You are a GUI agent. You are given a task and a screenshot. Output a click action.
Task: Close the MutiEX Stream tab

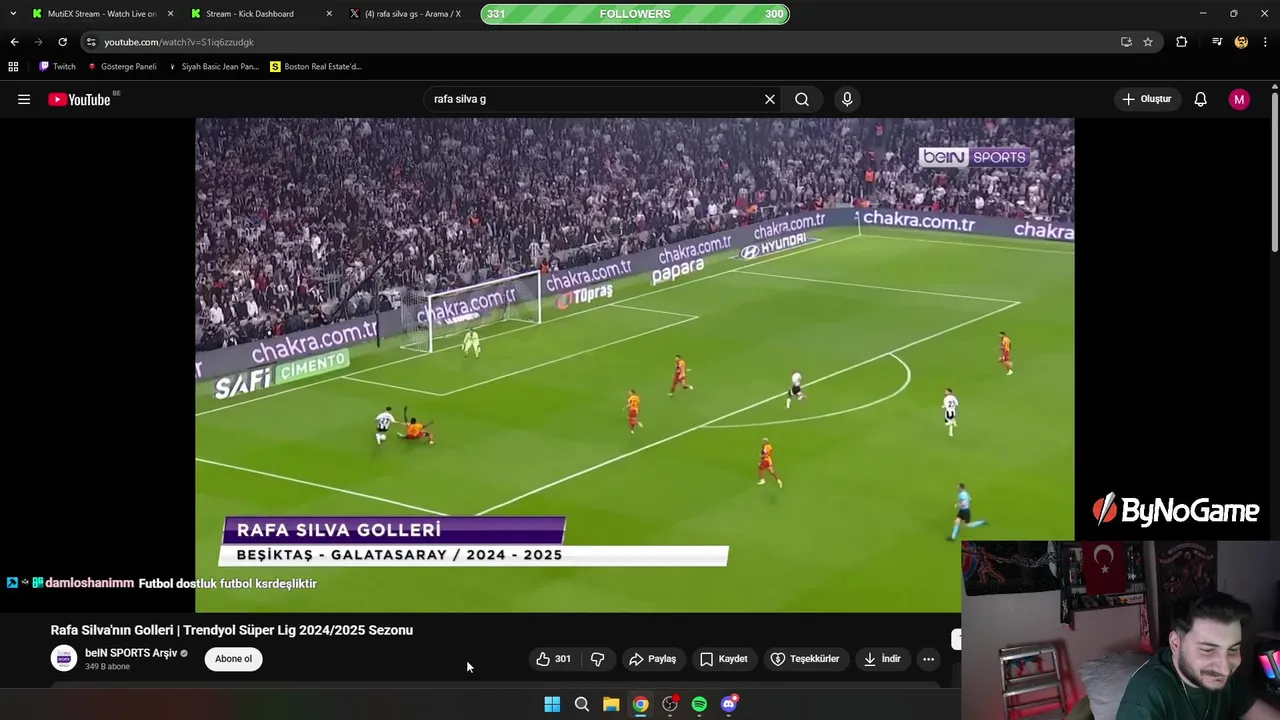point(170,14)
